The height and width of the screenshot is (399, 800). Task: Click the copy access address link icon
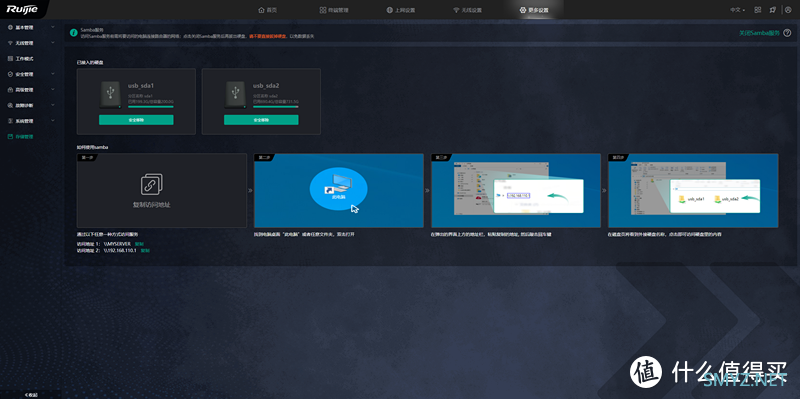[x=152, y=184]
